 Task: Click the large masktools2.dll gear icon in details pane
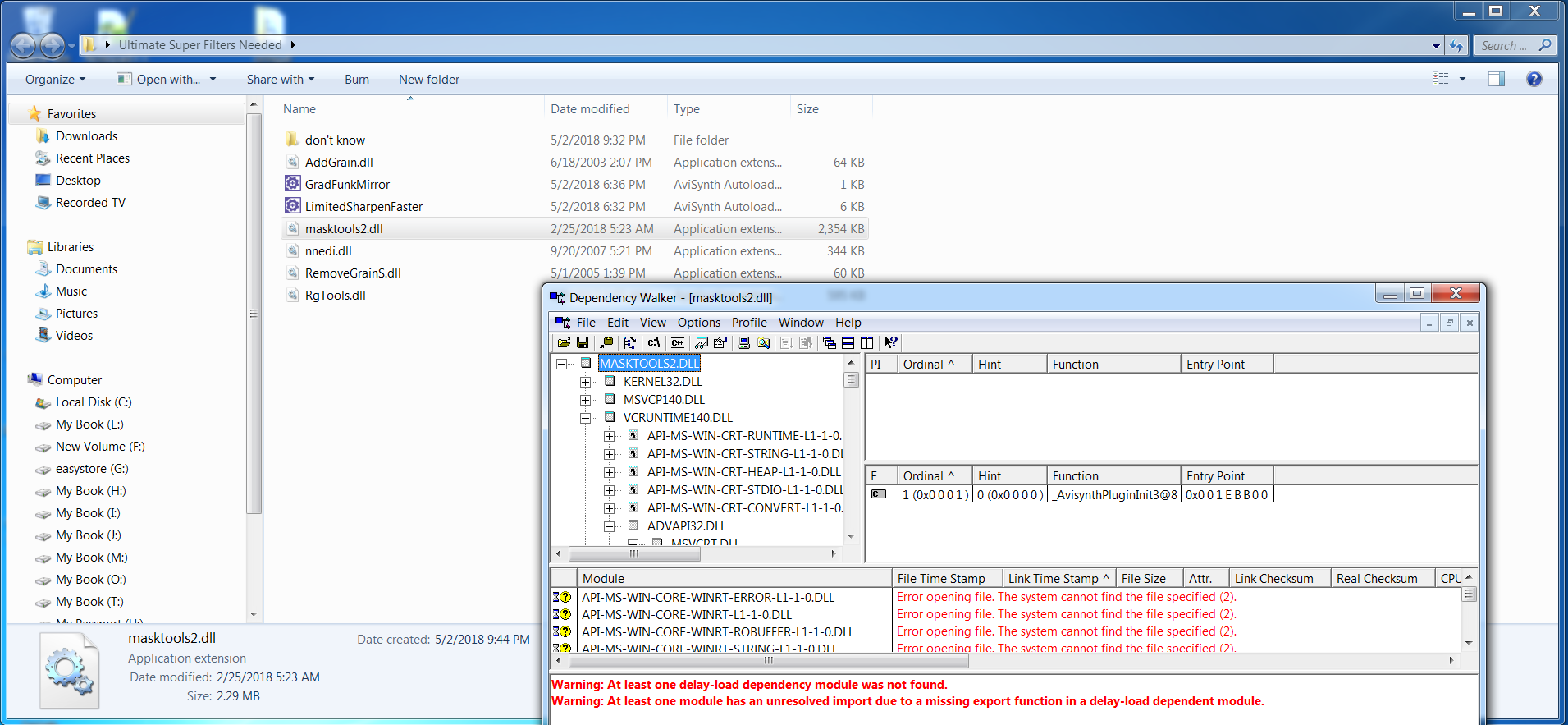click(69, 672)
